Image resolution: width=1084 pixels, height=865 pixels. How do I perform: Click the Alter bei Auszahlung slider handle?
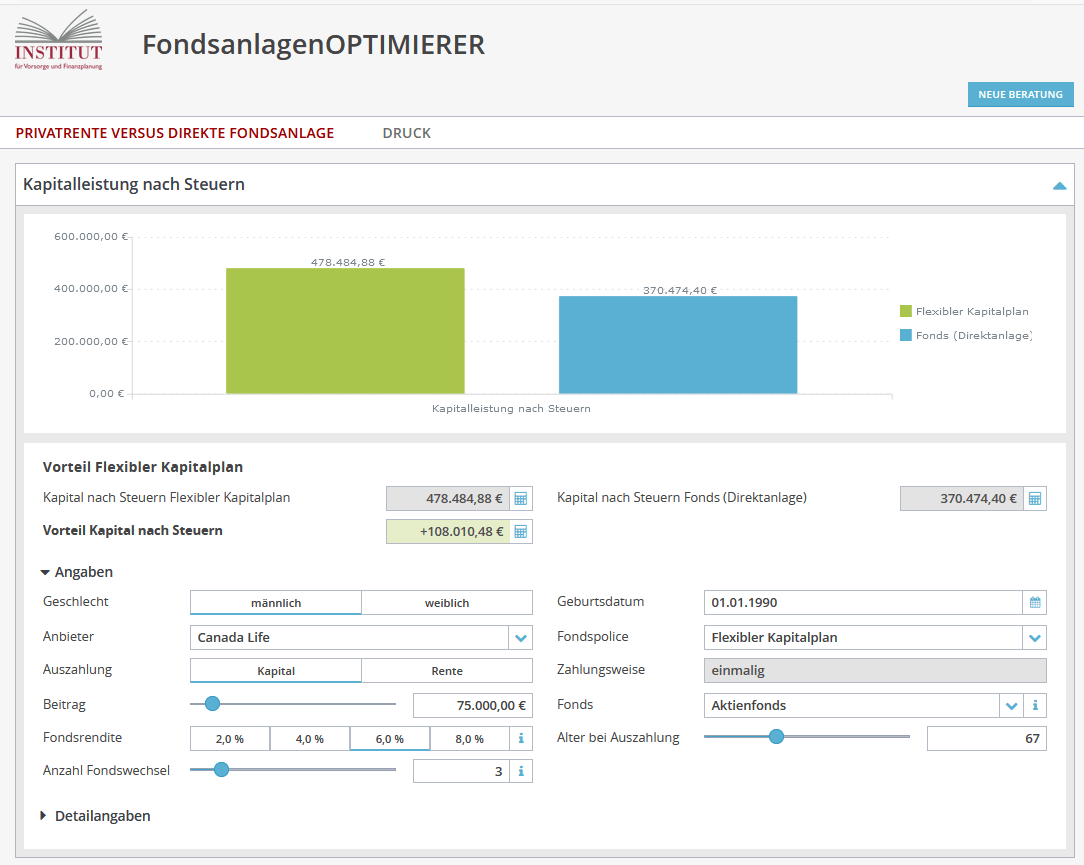click(777, 737)
